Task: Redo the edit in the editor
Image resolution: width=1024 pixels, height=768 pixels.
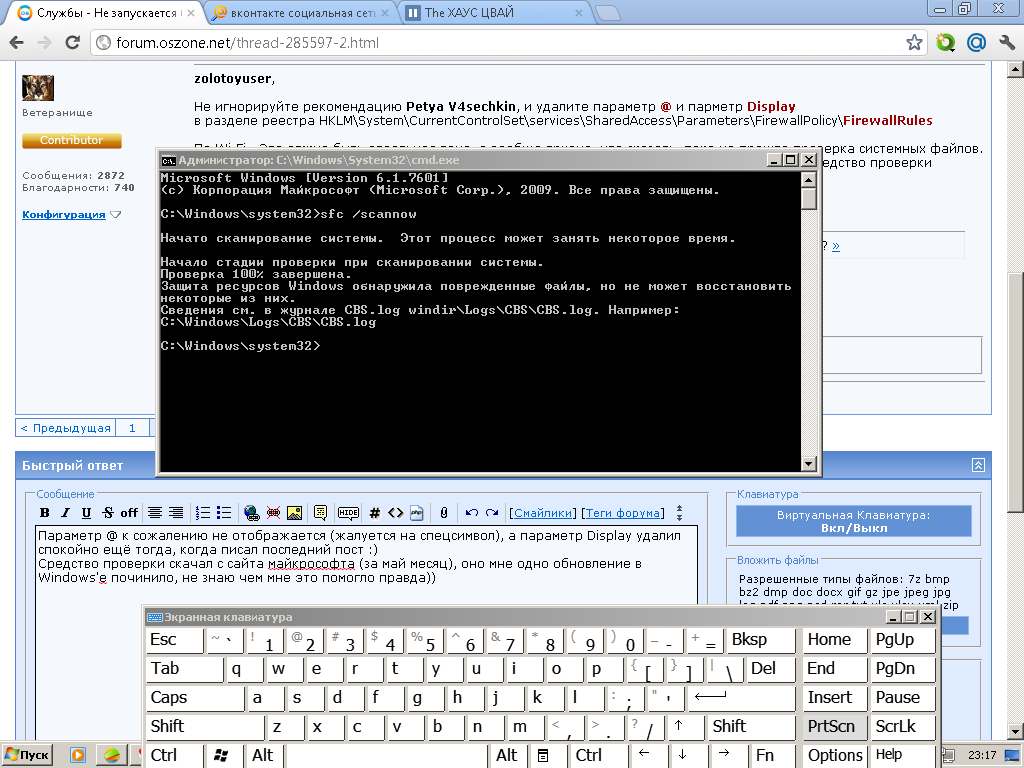Action: click(492, 513)
